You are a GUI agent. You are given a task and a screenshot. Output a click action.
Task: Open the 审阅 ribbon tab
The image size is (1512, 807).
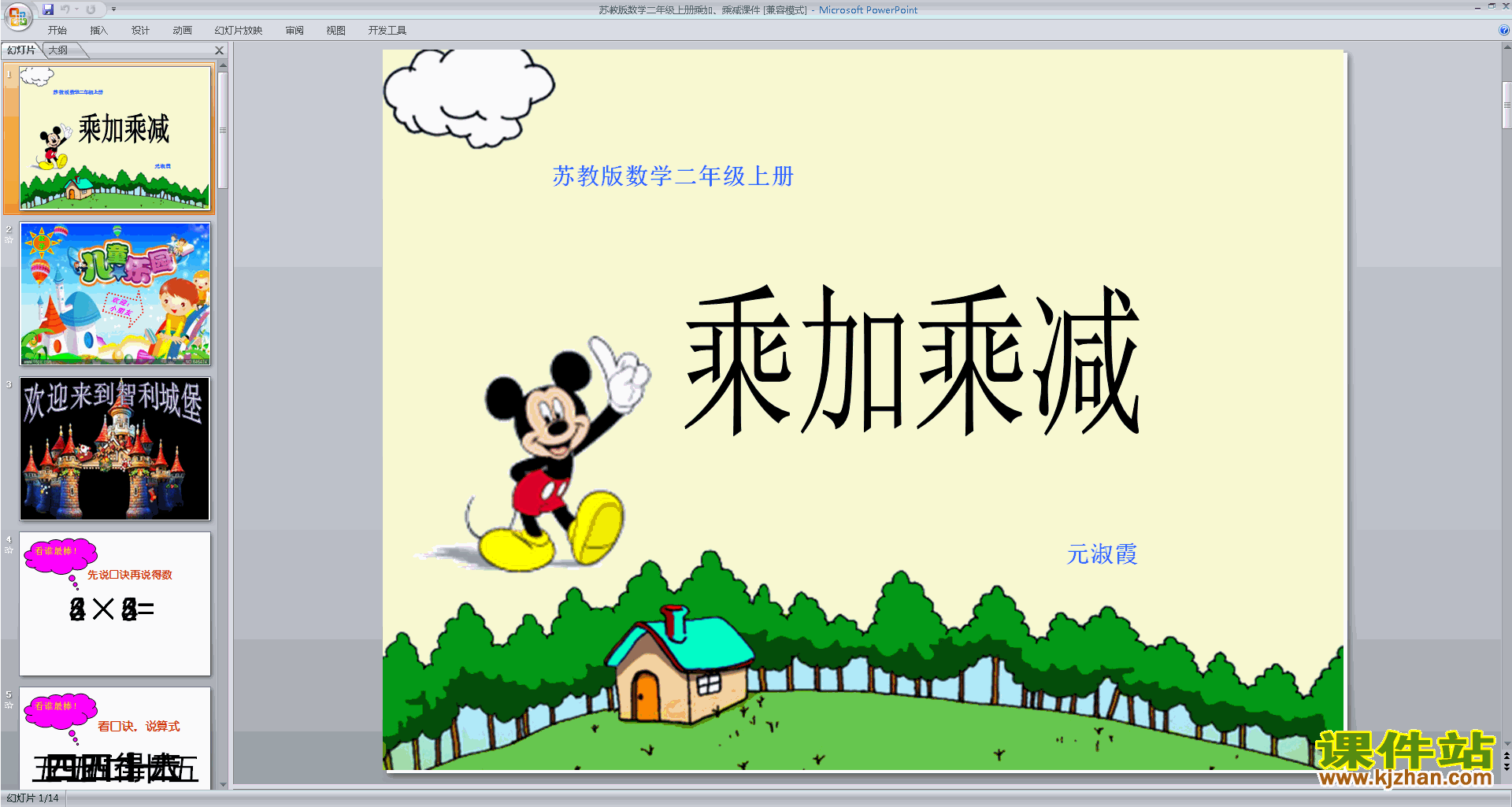[295, 31]
